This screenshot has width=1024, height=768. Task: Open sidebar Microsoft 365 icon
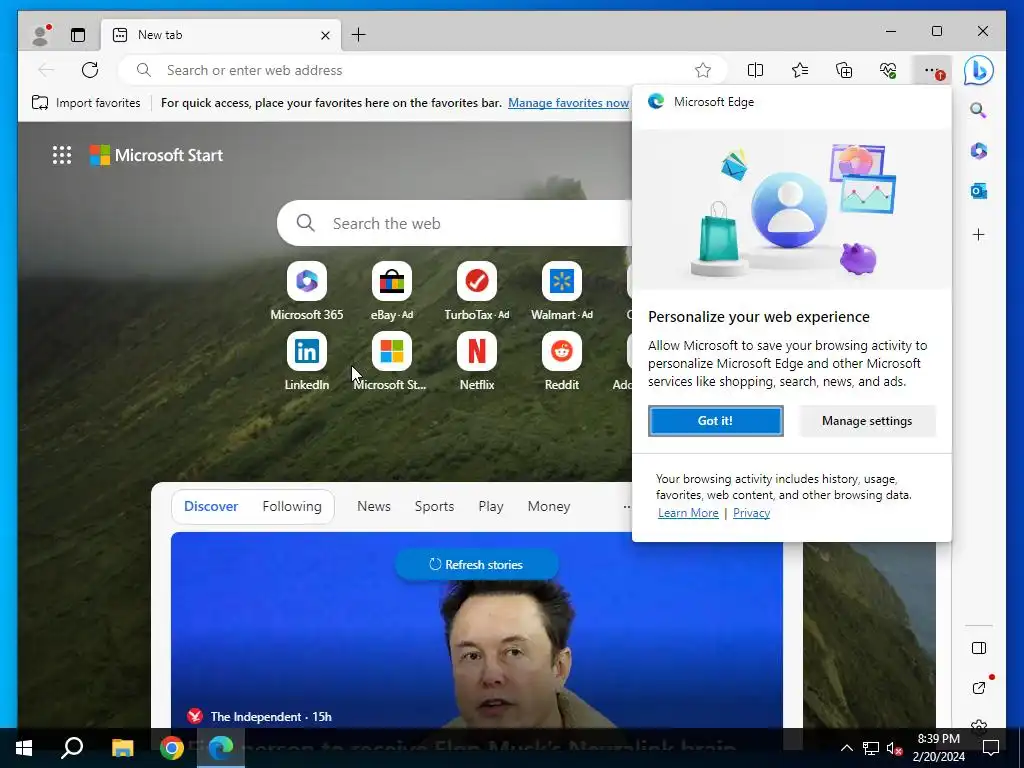(978, 151)
